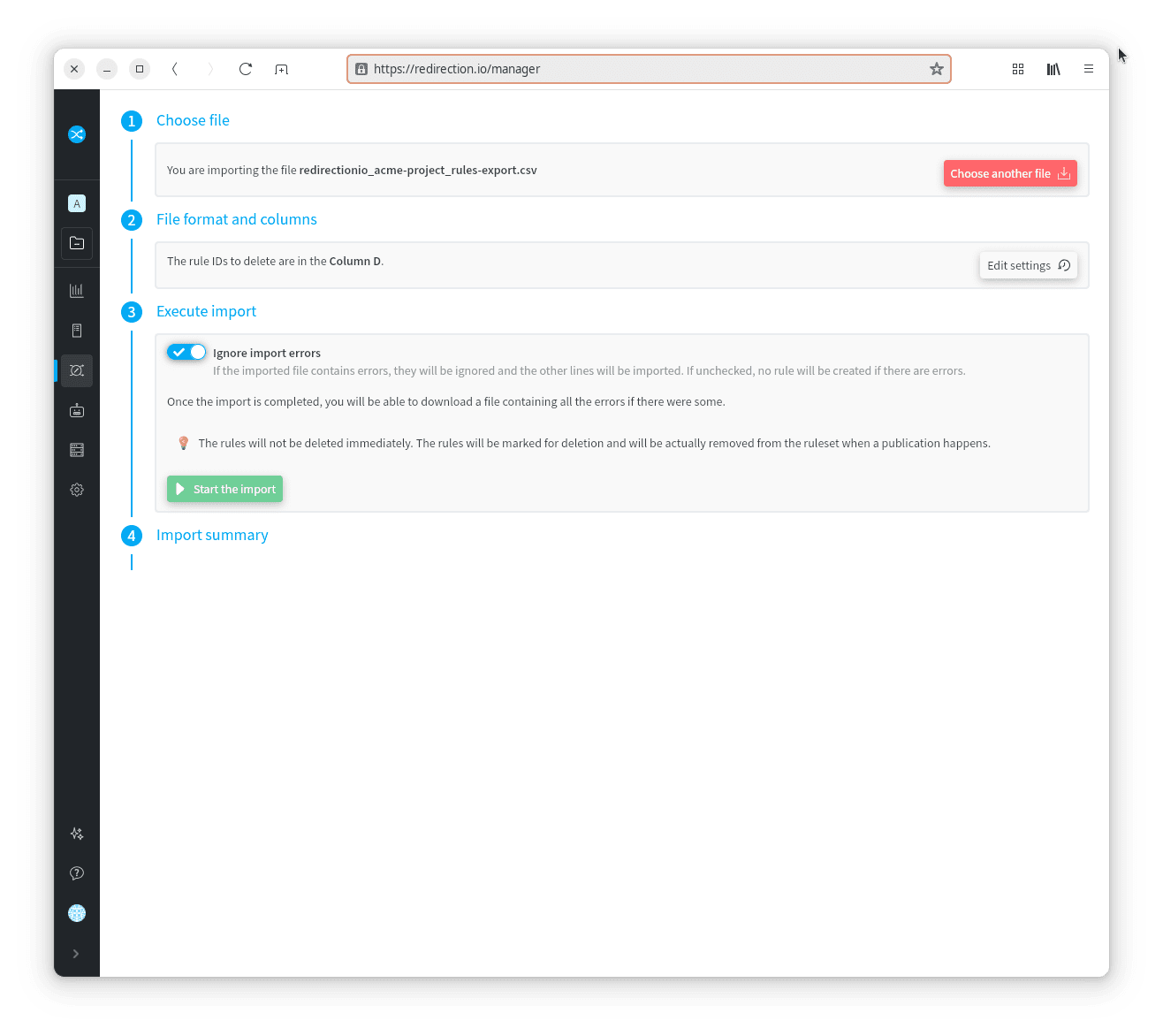The height and width of the screenshot is (1036, 1163).
Task: Click the file name redirectionio_acme-project_rules-export.csv
Action: coord(418,170)
